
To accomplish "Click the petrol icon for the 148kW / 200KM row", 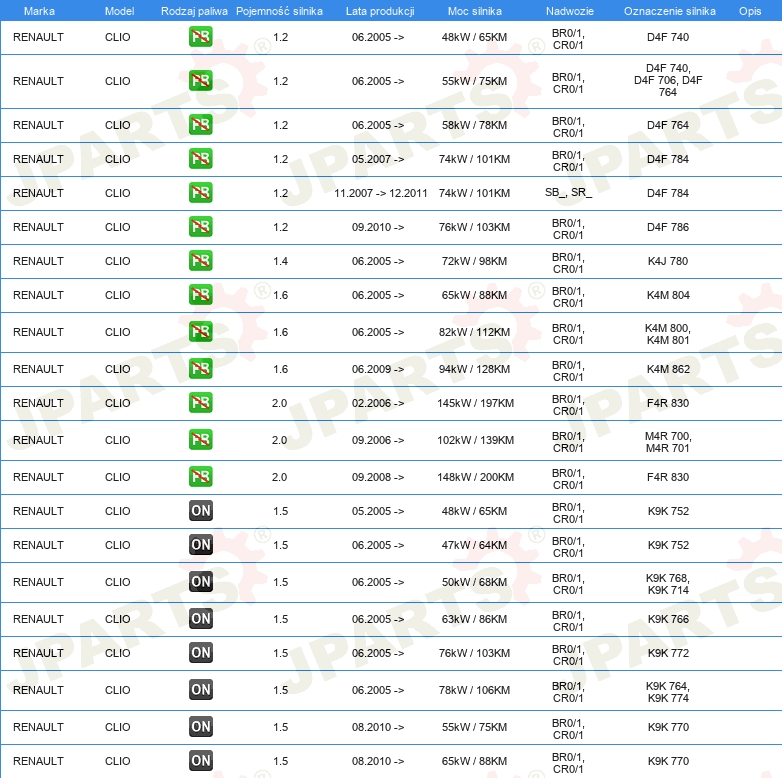I will pos(201,477).
